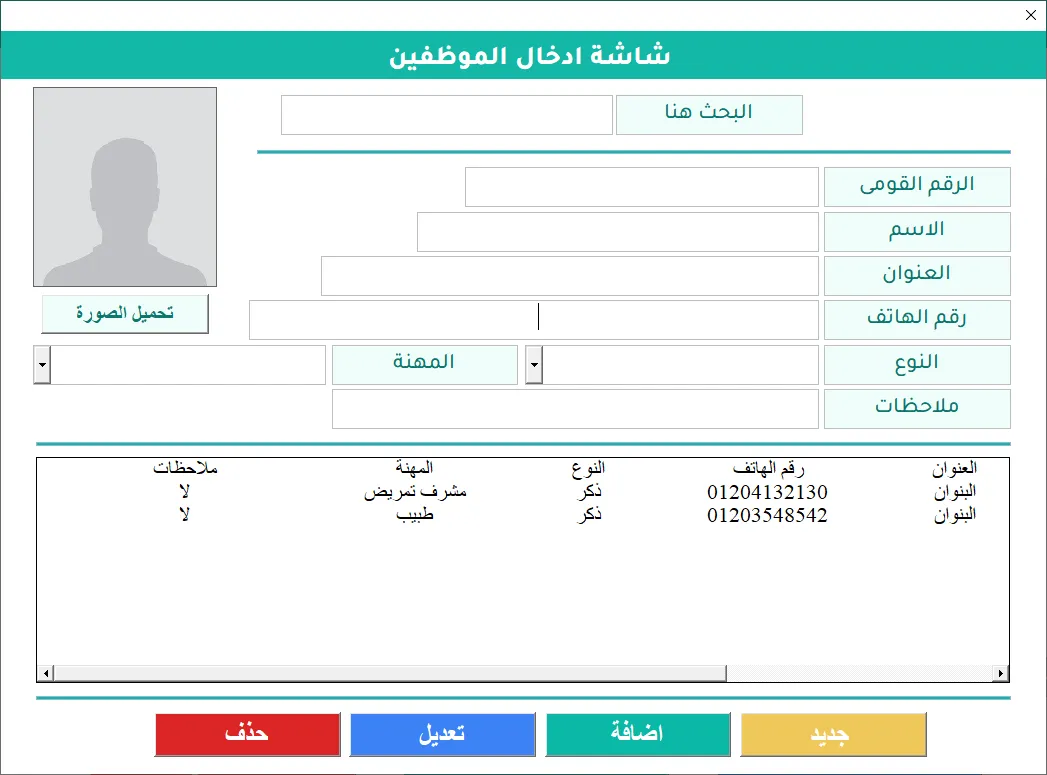
Task: Click inside the النوع combo box field
Action: point(680,364)
